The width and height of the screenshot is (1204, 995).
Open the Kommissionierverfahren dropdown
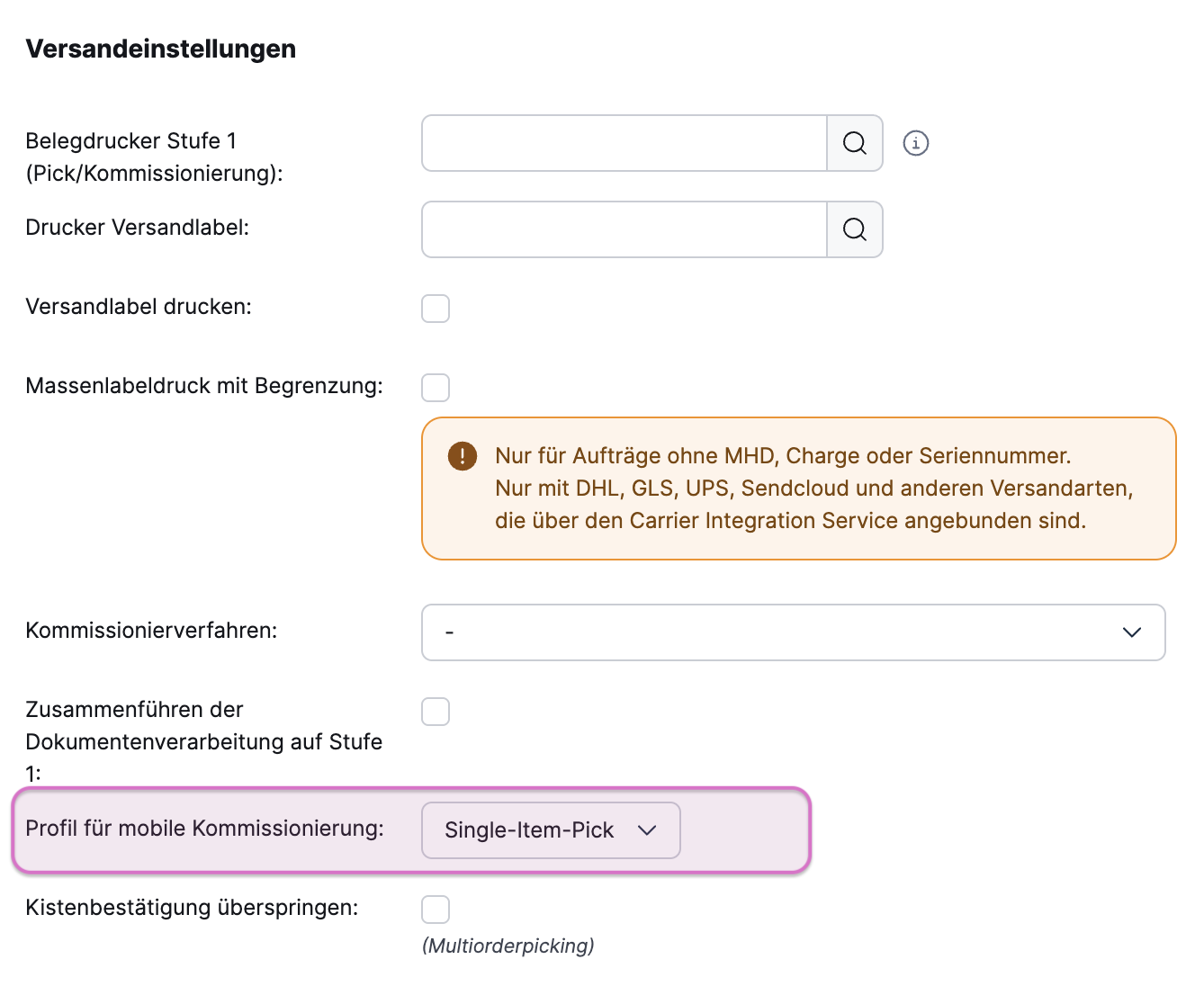[x=792, y=632]
